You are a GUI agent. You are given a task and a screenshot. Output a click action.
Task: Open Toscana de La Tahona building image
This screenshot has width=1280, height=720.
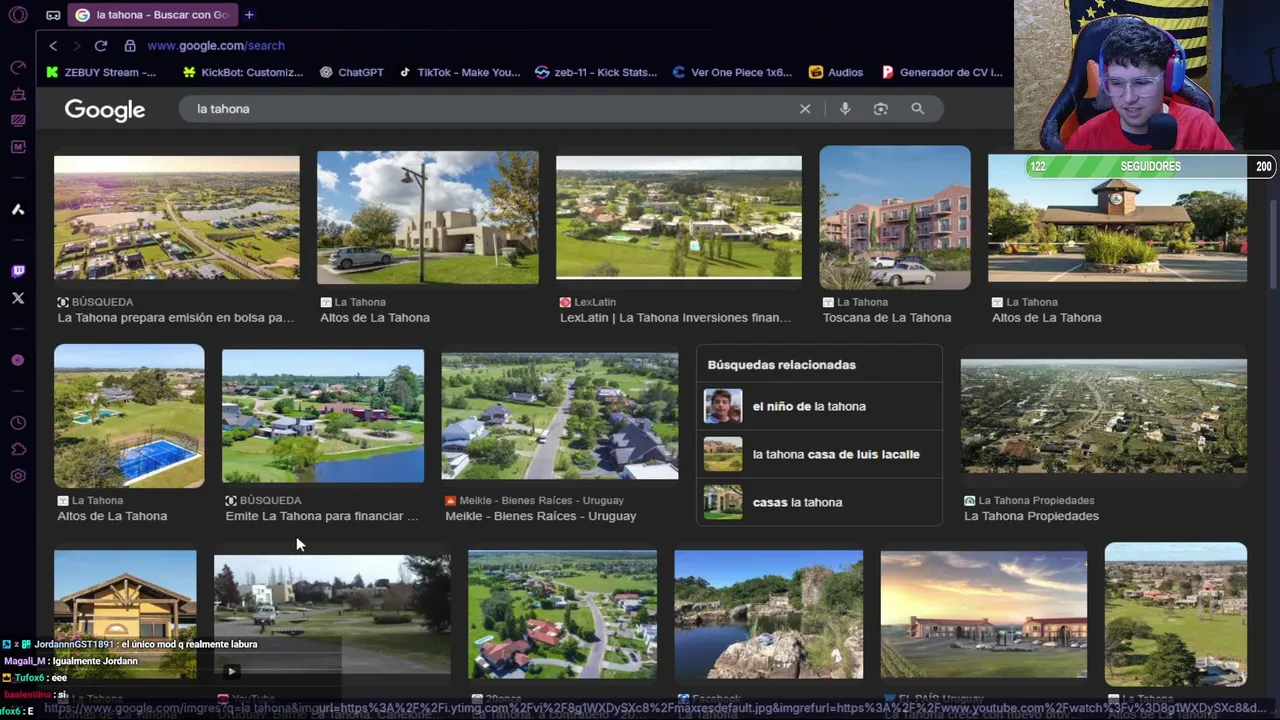tap(895, 218)
